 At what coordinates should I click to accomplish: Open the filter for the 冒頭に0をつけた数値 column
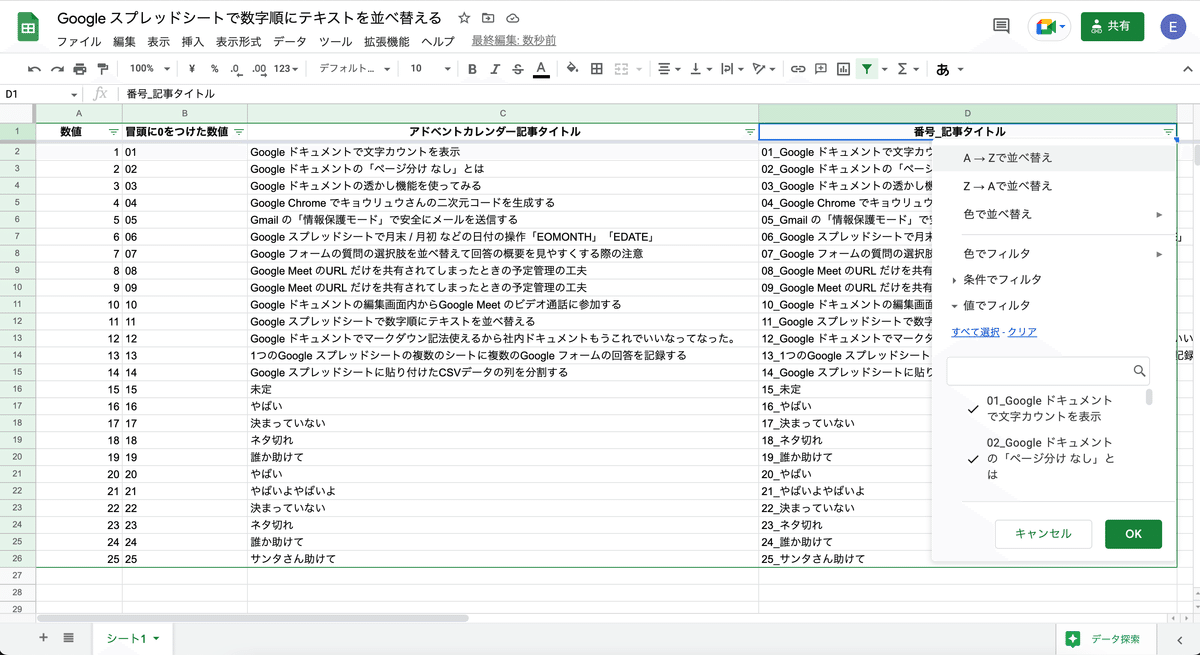point(239,132)
